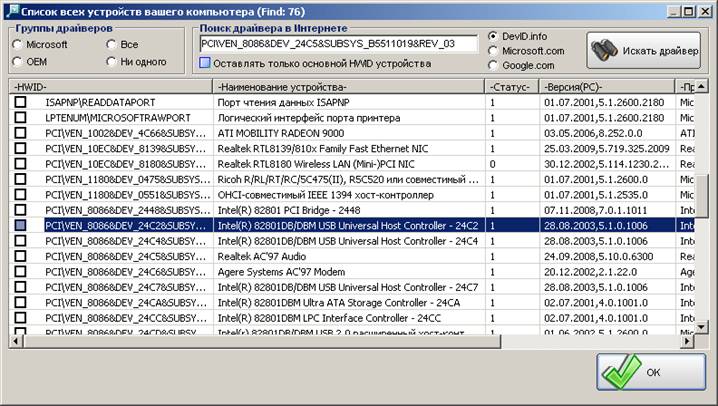Select DevID.info as search source
The height and width of the screenshot is (406, 718).
pyautogui.click(x=493, y=36)
